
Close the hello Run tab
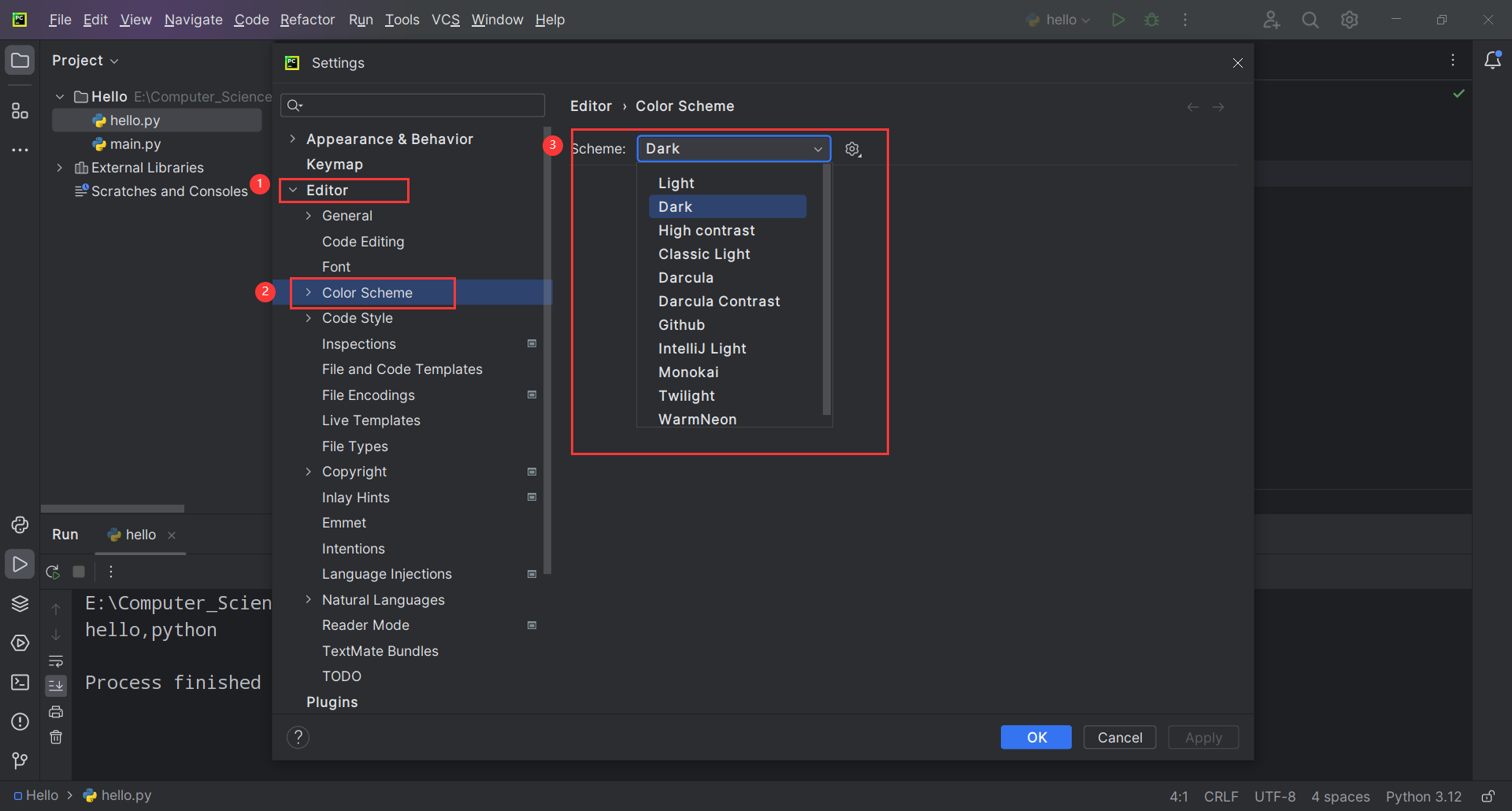coord(172,535)
